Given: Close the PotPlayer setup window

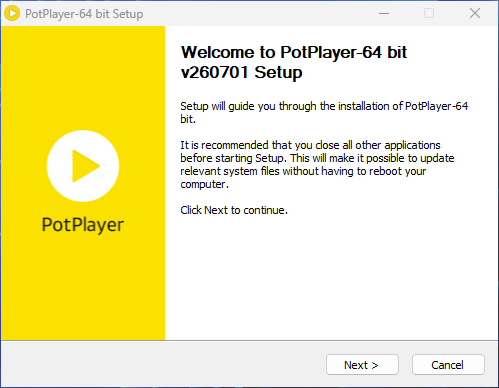Looking at the screenshot, I should (475, 14).
